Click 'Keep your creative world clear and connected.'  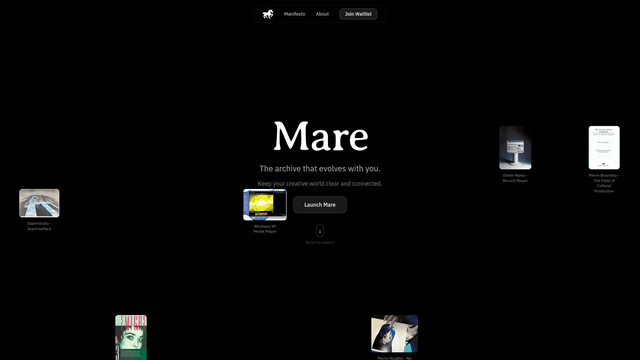click(x=320, y=184)
